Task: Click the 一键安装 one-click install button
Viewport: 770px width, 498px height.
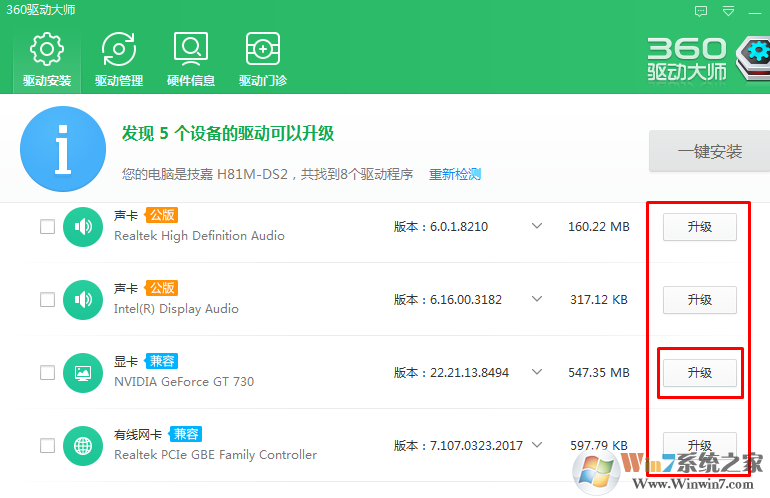Action: point(709,152)
